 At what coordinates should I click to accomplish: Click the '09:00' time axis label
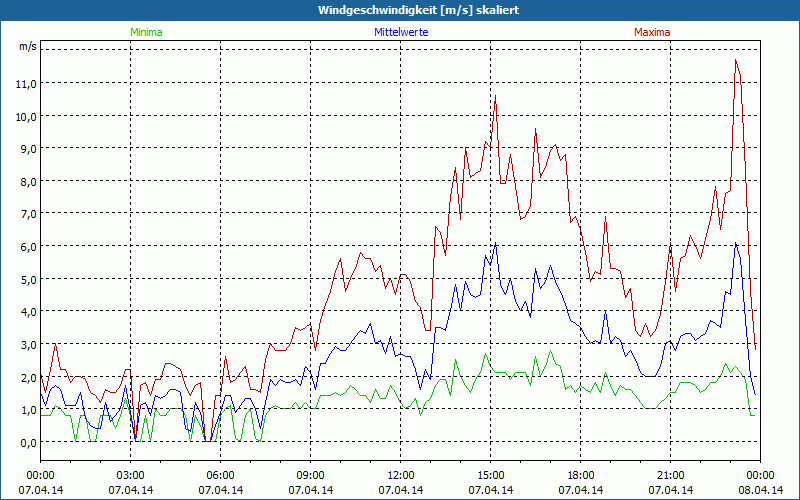pos(311,476)
